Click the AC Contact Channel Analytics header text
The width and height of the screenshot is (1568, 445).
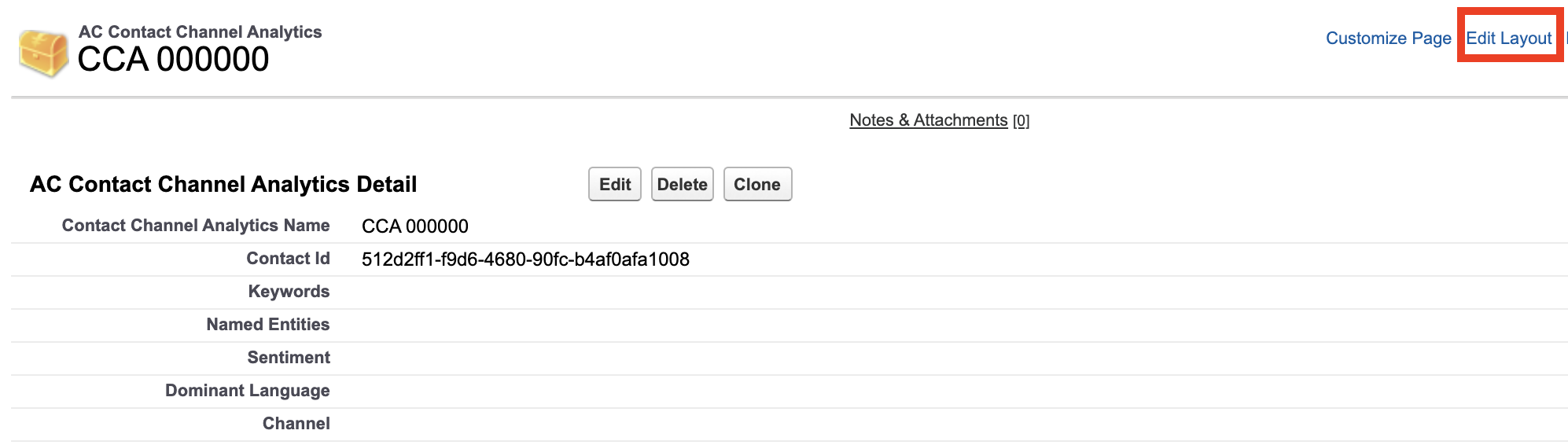[200, 32]
